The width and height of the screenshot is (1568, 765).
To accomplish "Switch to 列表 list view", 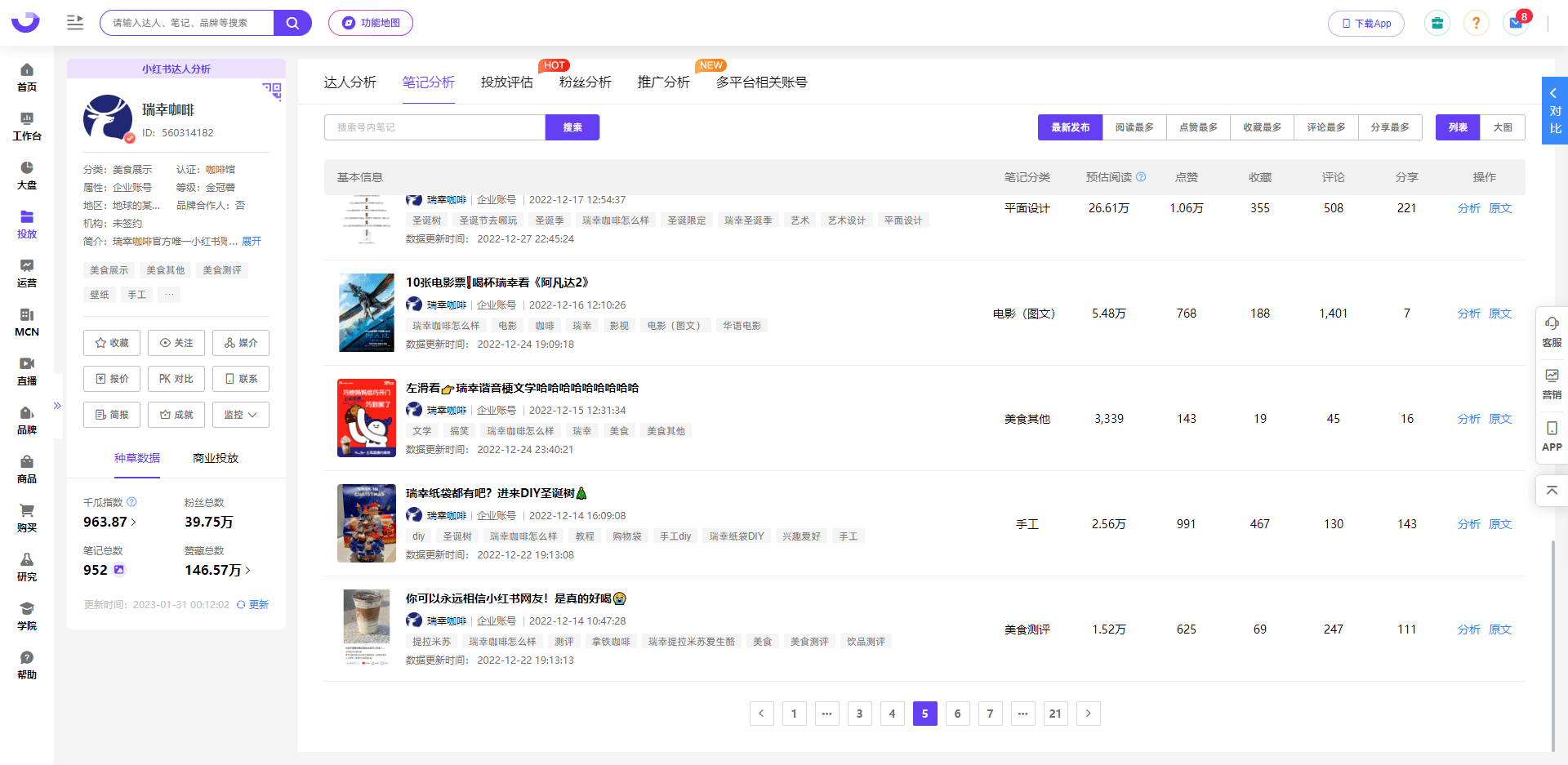I will (x=1458, y=127).
